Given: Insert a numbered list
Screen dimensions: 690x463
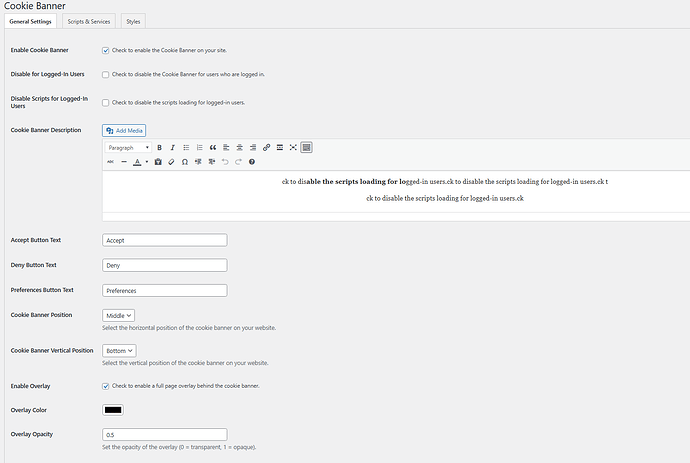Looking at the screenshot, I should [x=199, y=148].
